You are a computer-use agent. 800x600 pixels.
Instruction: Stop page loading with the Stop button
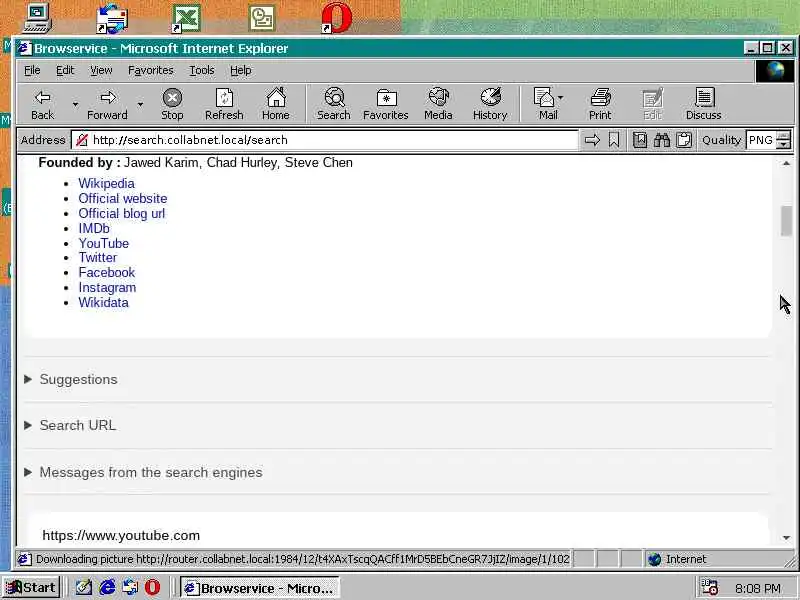(172, 105)
